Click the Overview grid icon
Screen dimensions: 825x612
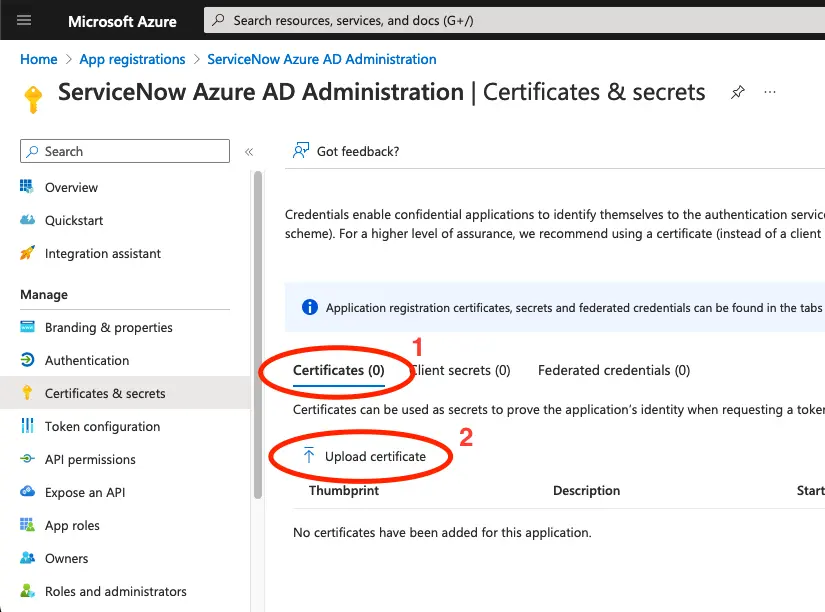tap(27, 187)
